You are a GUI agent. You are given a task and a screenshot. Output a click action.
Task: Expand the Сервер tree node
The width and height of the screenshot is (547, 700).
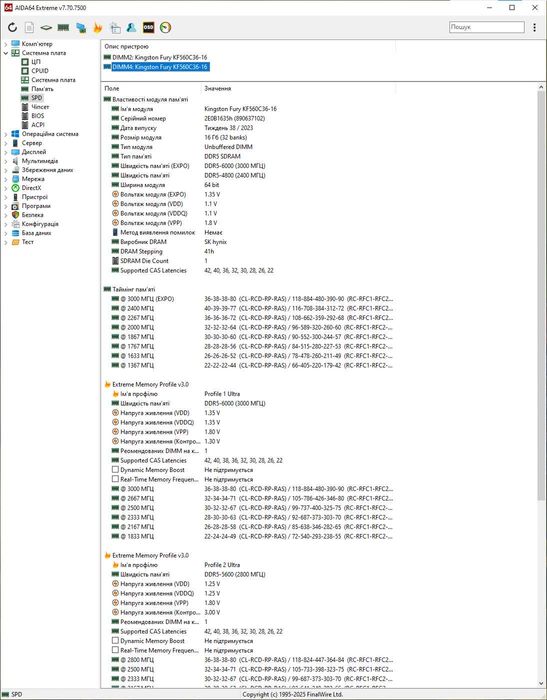(5, 143)
